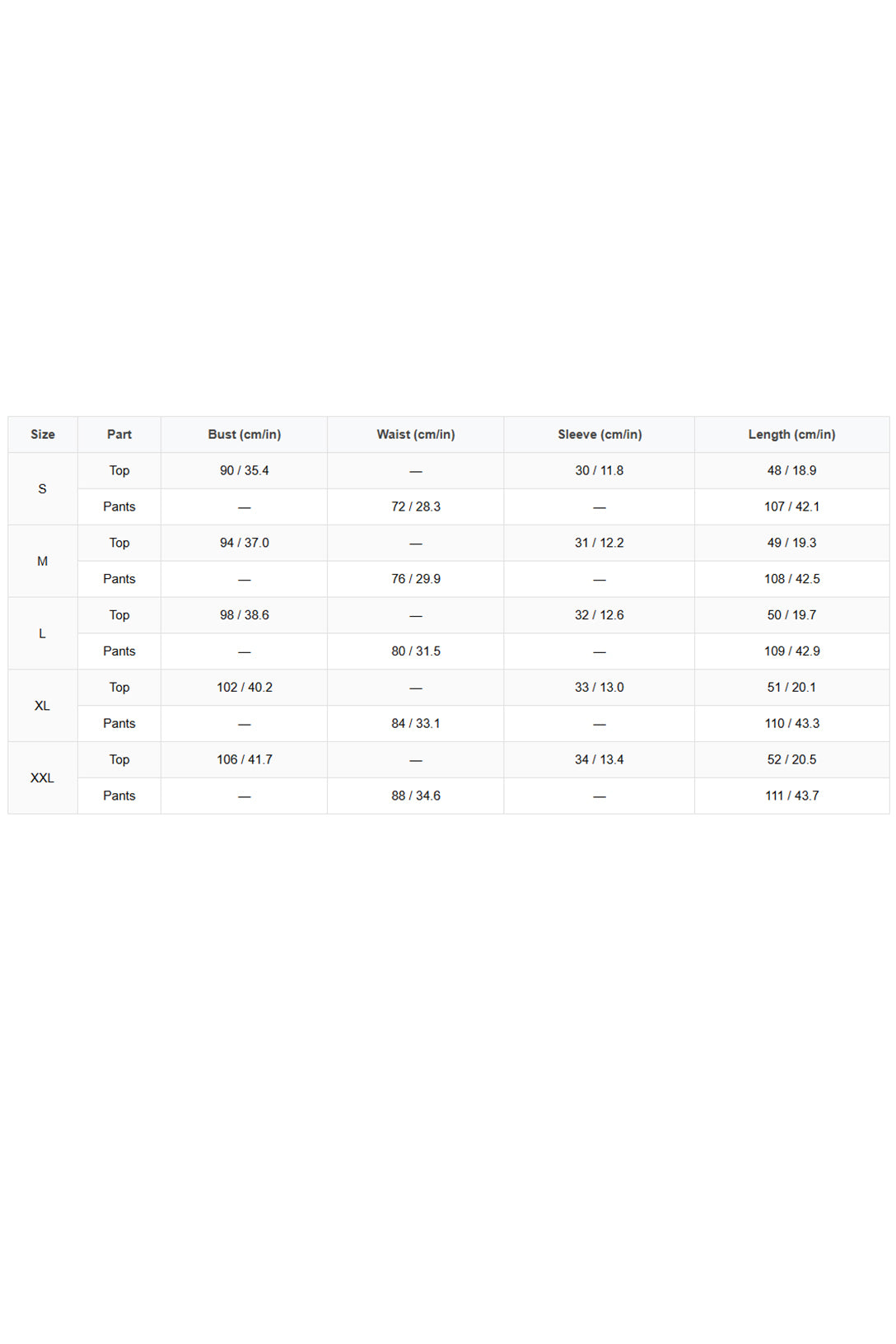Click sleeve value 34 / 13.4

click(x=600, y=760)
